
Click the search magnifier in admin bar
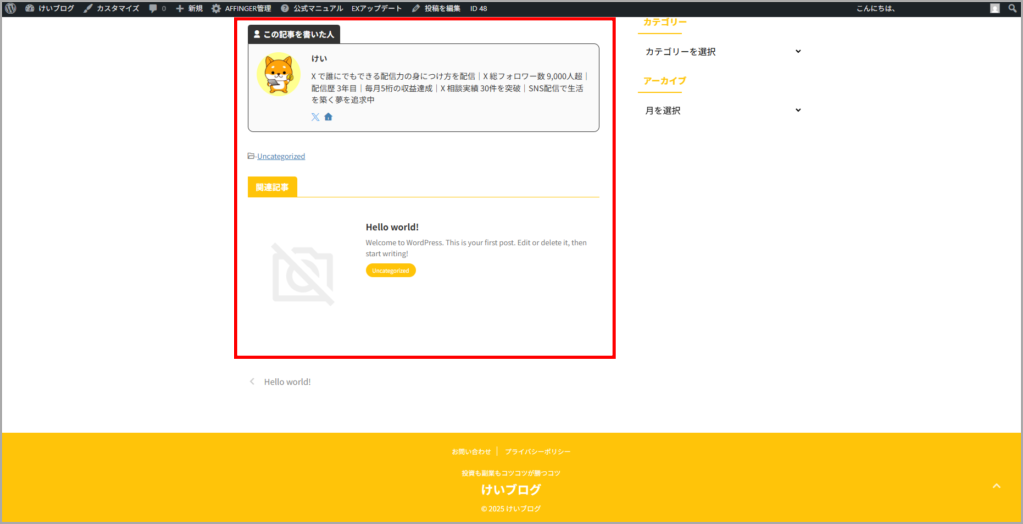[1011, 8]
